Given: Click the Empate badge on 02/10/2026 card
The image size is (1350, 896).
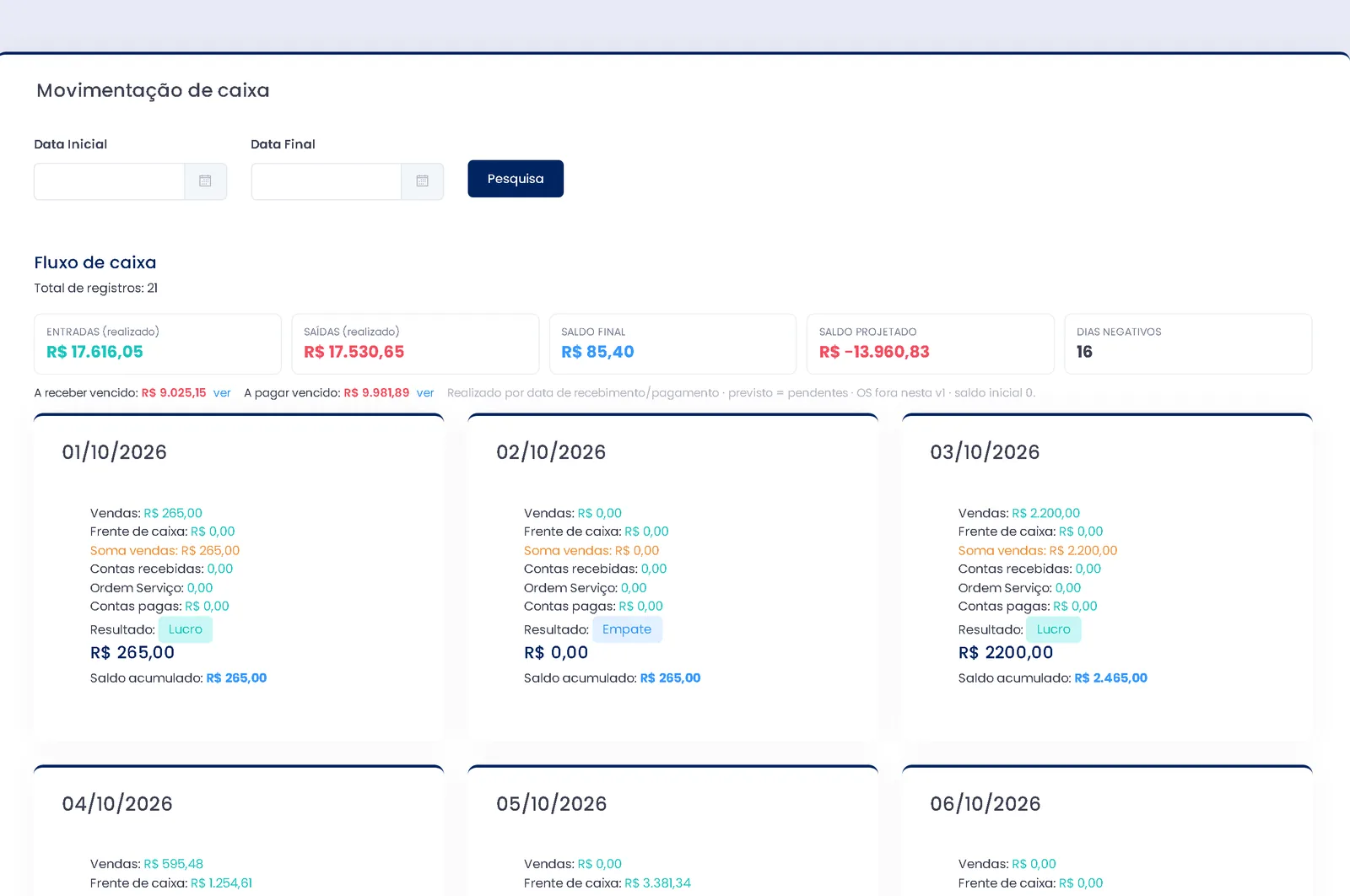Looking at the screenshot, I should 627,629.
